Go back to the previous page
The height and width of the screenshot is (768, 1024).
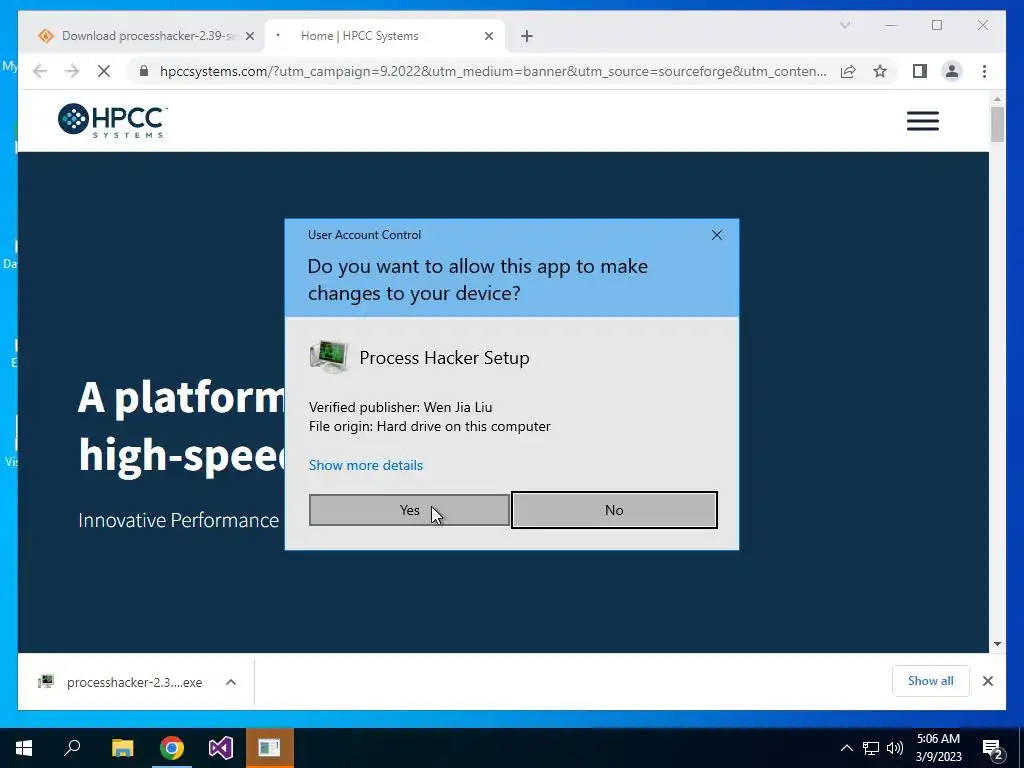(x=40, y=71)
